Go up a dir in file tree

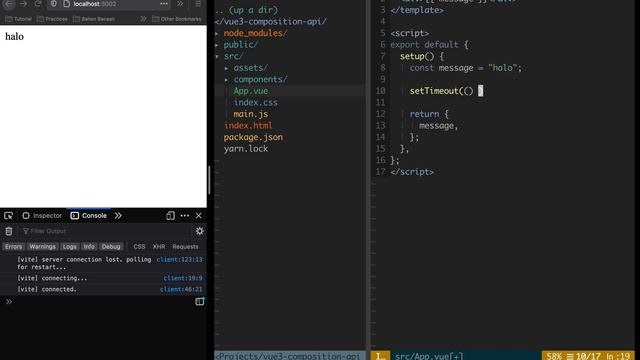coord(246,10)
